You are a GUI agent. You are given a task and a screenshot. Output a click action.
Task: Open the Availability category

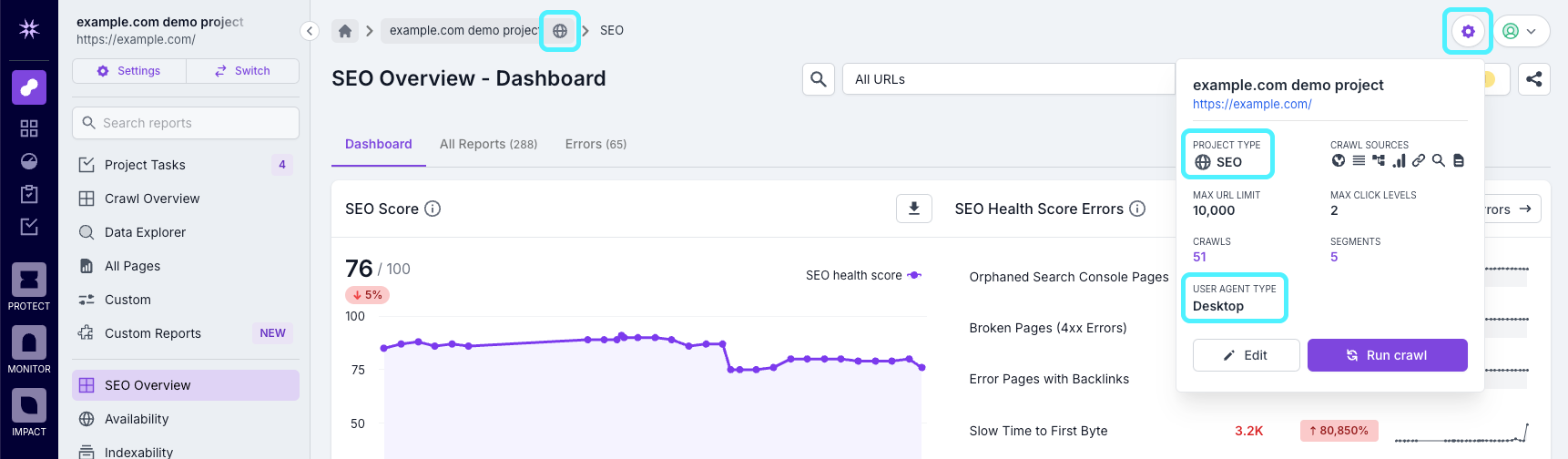coord(186,419)
